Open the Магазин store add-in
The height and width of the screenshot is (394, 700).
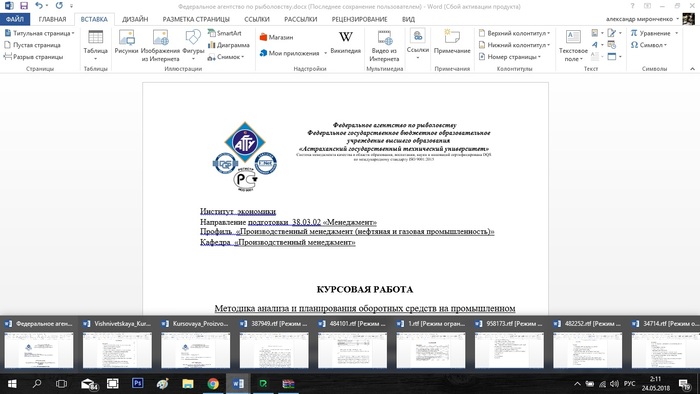click(x=276, y=37)
